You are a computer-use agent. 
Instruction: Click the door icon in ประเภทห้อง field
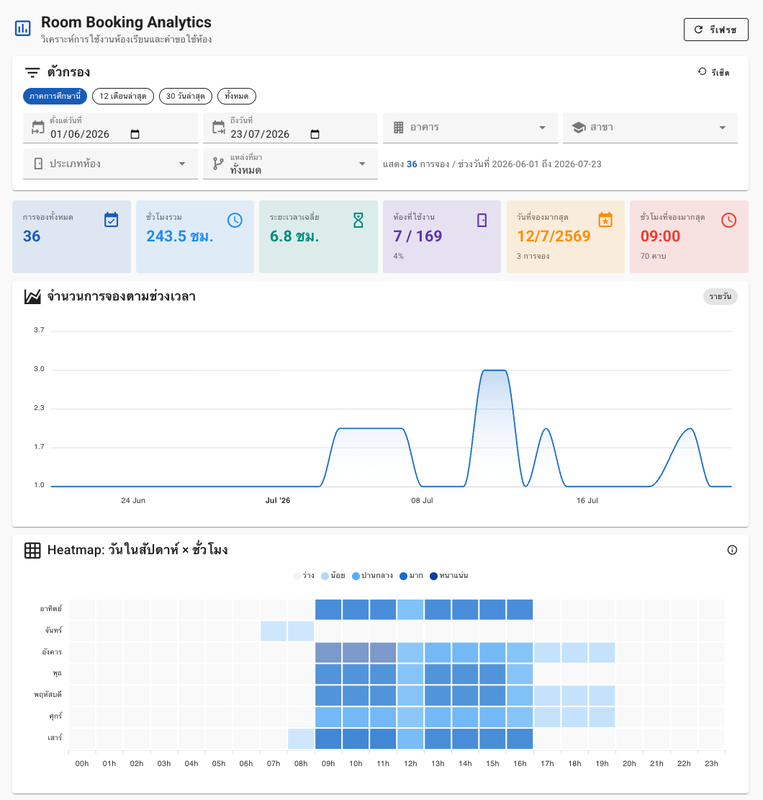pyautogui.click(x=38, y=164)
